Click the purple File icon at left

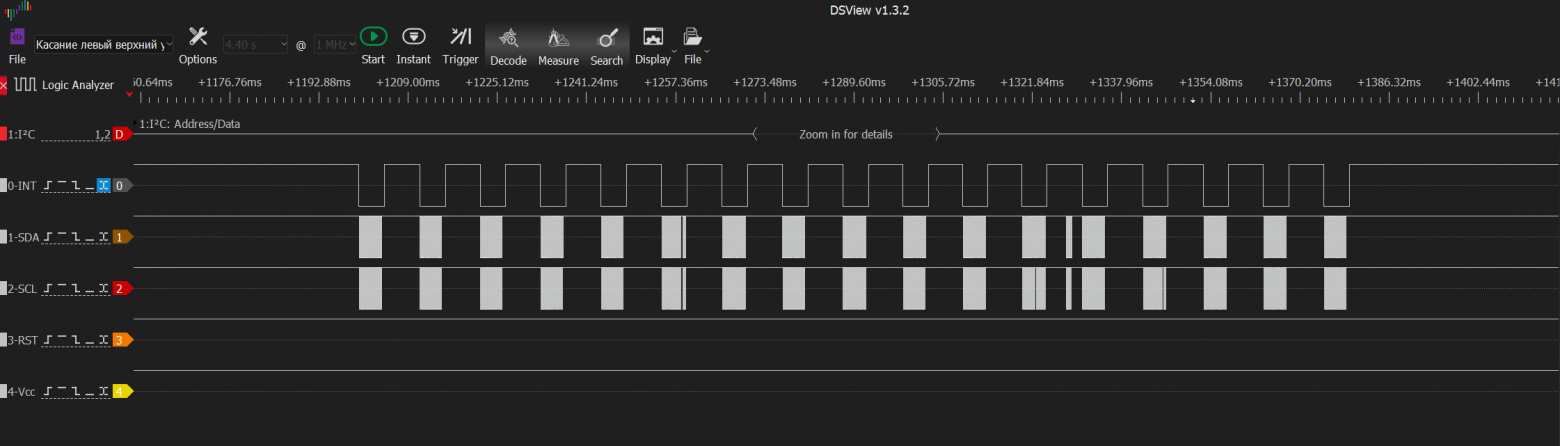(x=17, y=37)
